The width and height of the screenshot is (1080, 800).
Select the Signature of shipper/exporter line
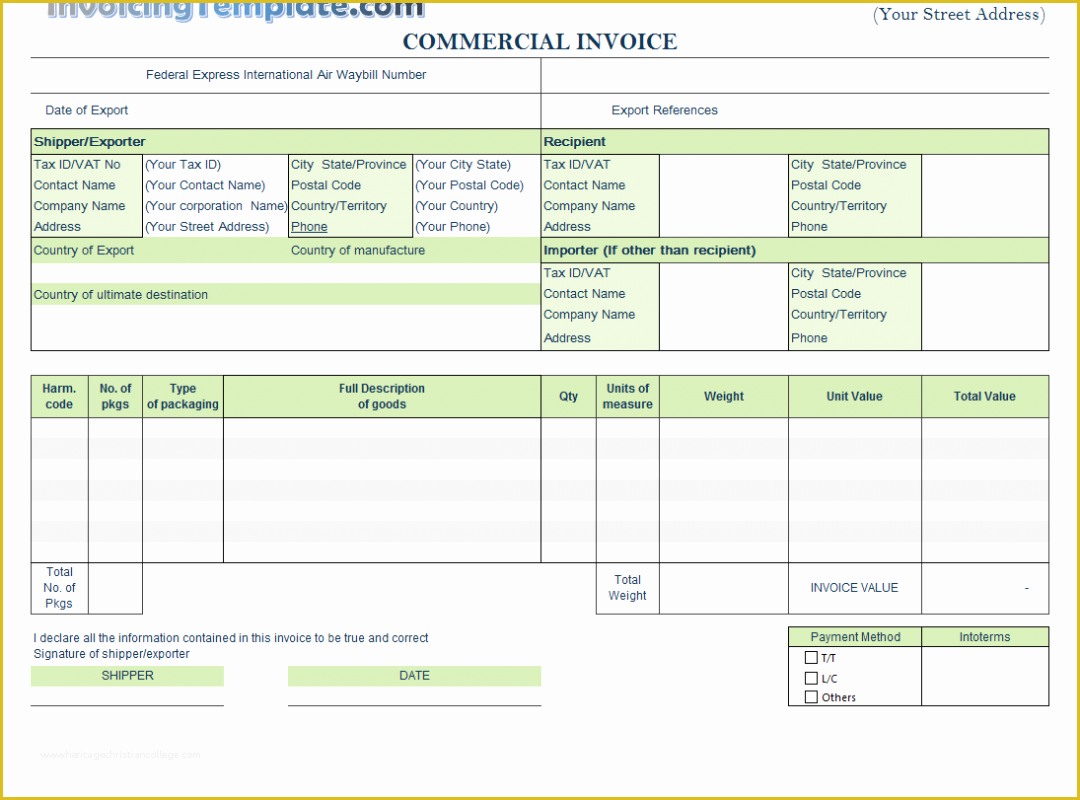pyautogui.click(x=111, y=654)
